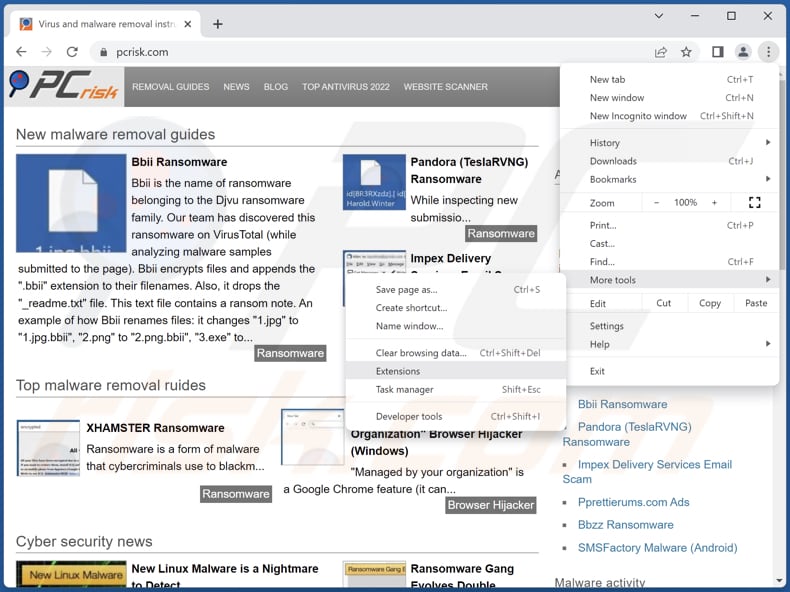Select Extensions from More tools submenu
Image resolution: width=790 pixels, height=592 pixels.
(x=398, y=371)
